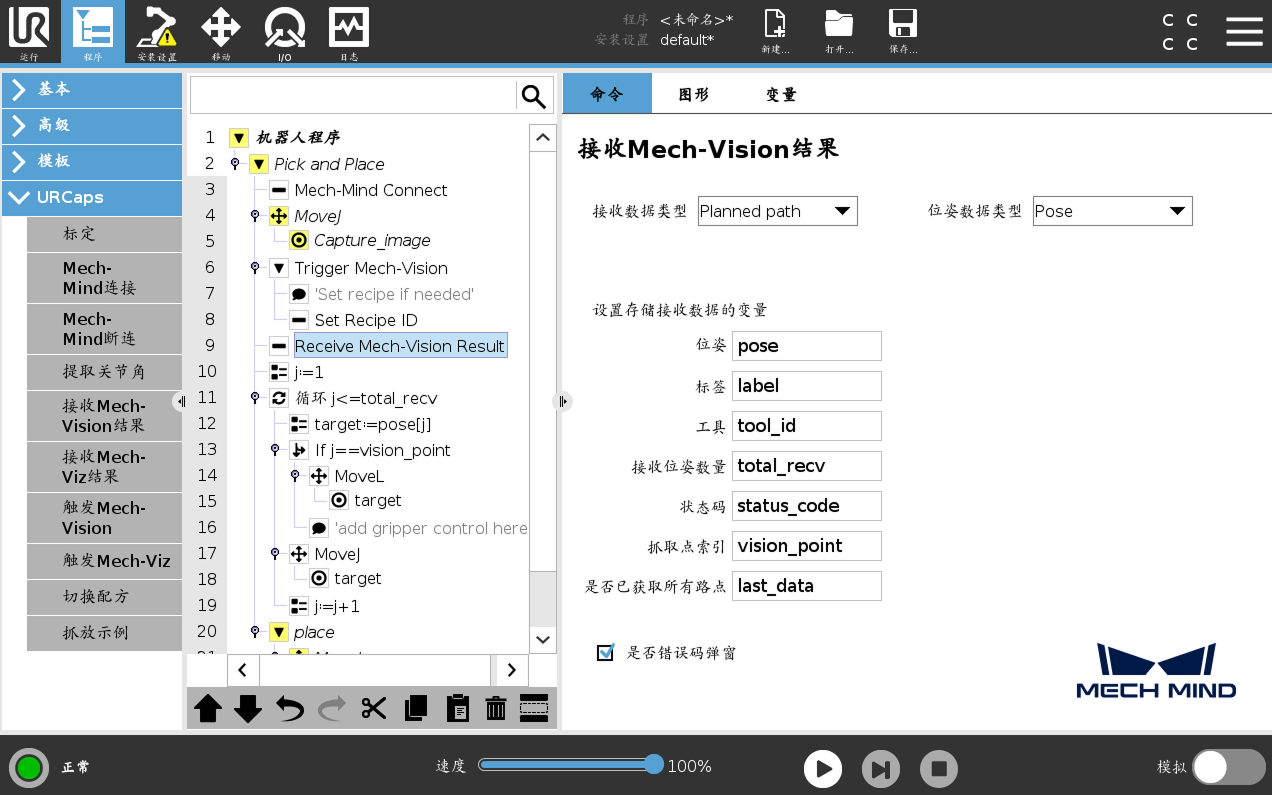Open the Move screen icon

220,31
